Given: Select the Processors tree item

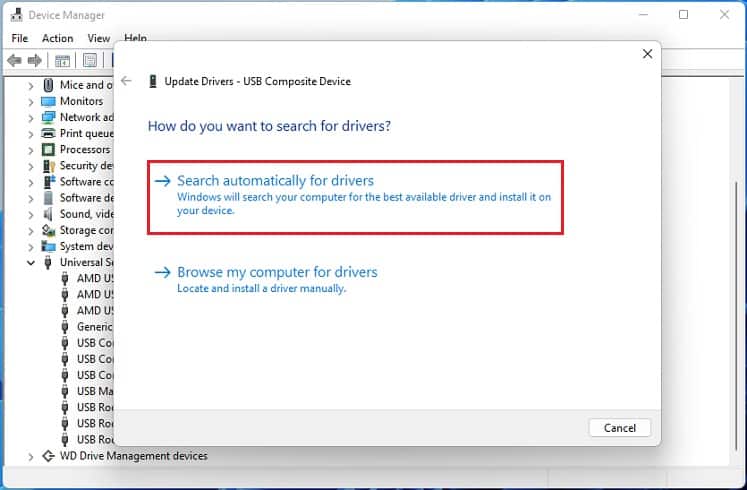Looking at the screenshot, I should tap(85, 150).
